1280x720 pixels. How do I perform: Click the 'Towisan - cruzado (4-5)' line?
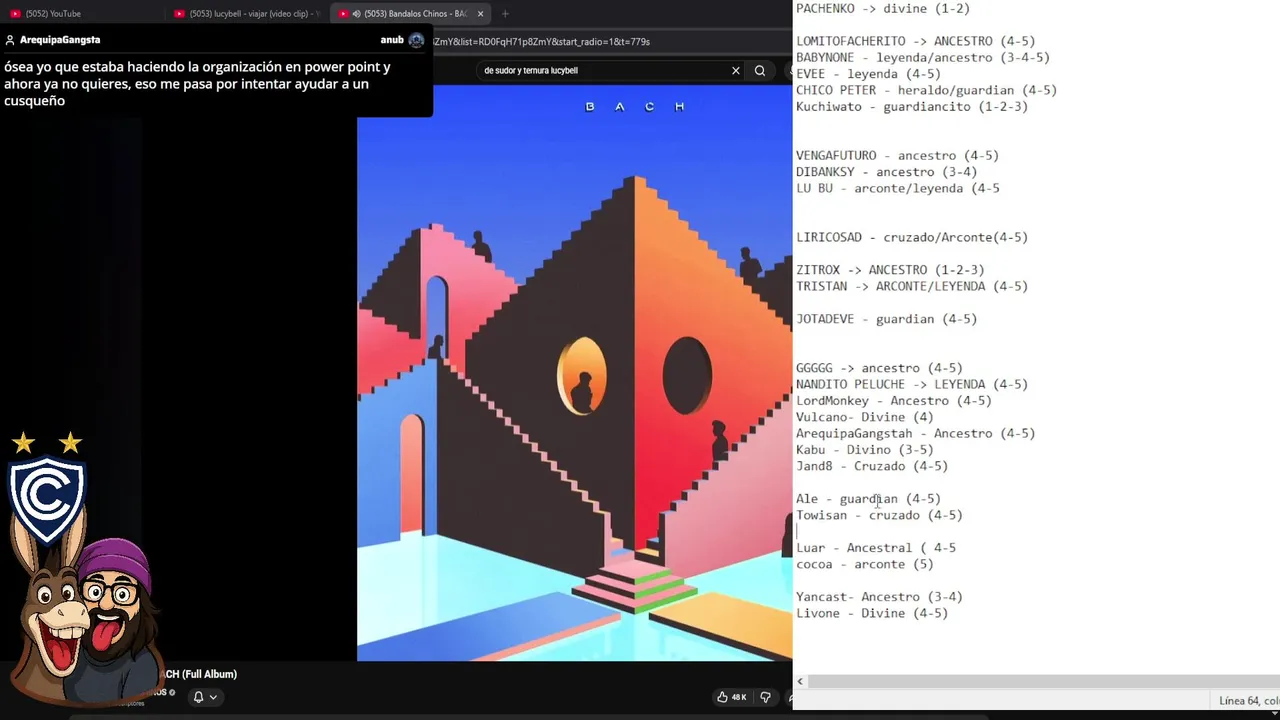(x=879, y=515)
